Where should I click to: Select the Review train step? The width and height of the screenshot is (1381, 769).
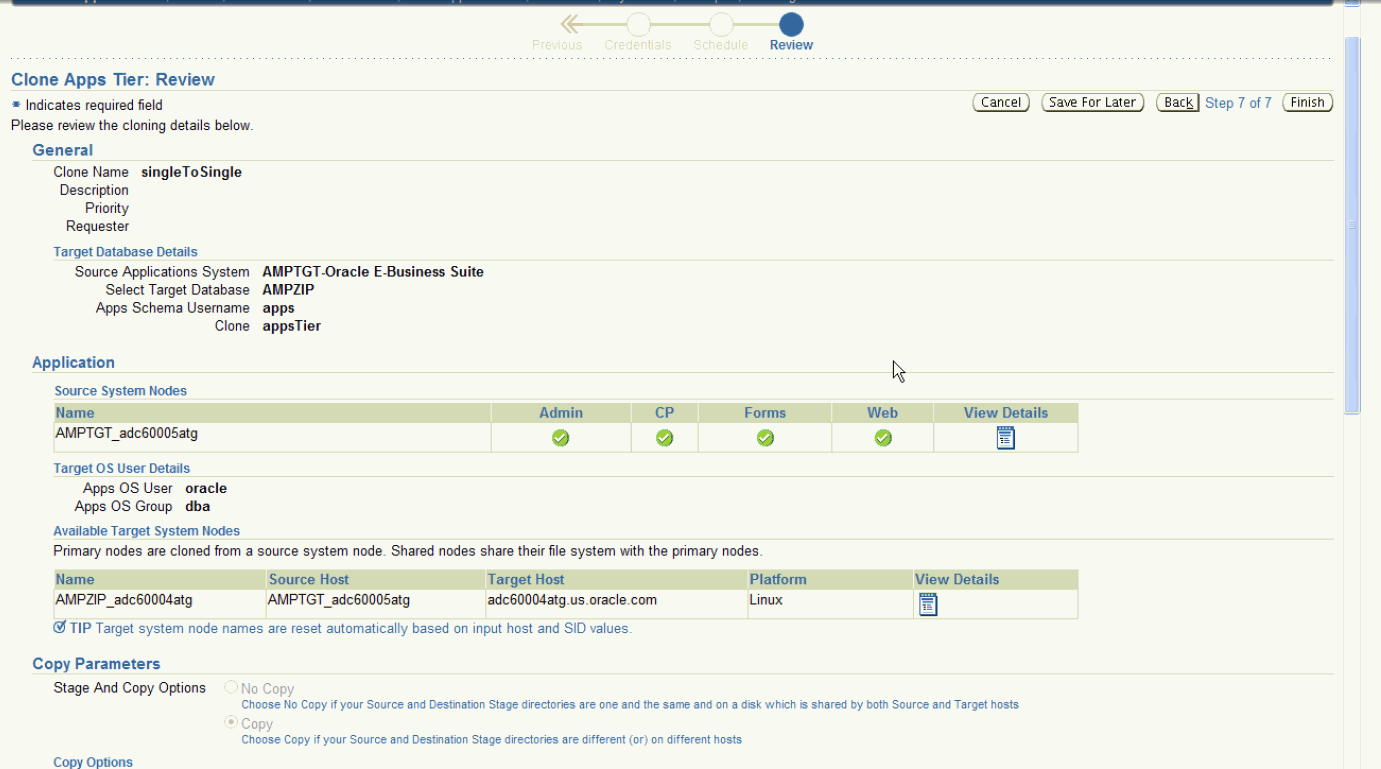[x=791, y=45]
